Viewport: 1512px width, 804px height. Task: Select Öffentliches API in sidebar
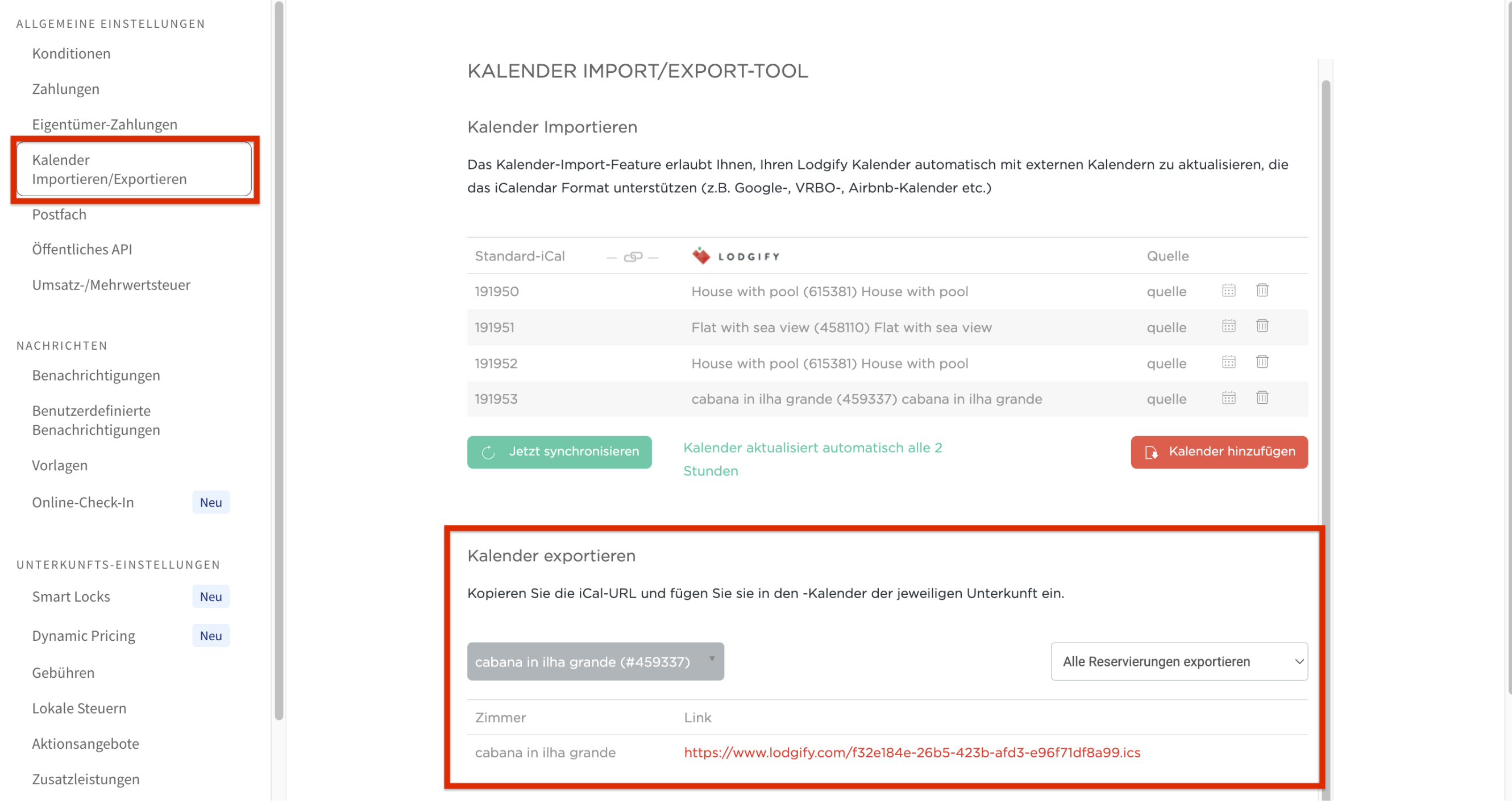(82, 250)
